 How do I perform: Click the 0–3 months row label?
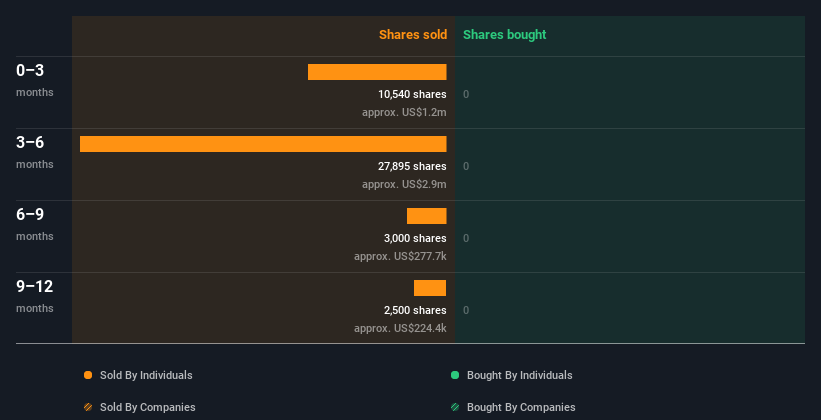pos(35,80)
